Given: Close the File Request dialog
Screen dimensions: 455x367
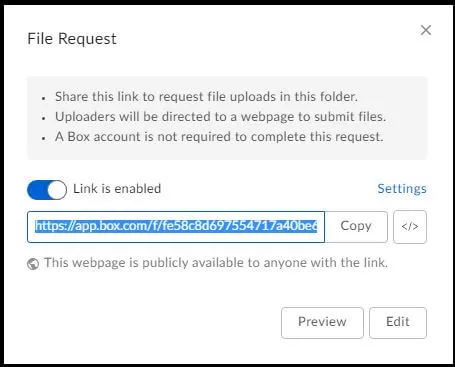Looking at the screenshot, I should (x=426, y=30).
